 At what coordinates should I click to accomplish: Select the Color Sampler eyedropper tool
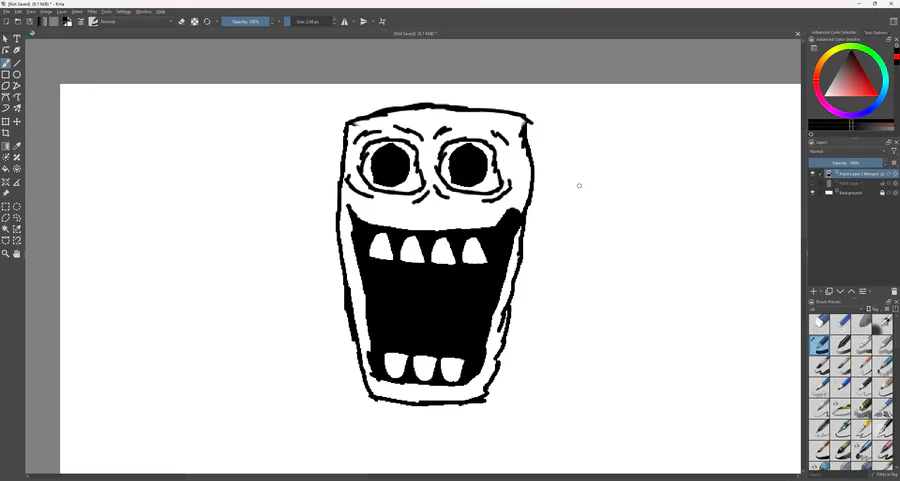pyautogui.click(x=17, y=146)
